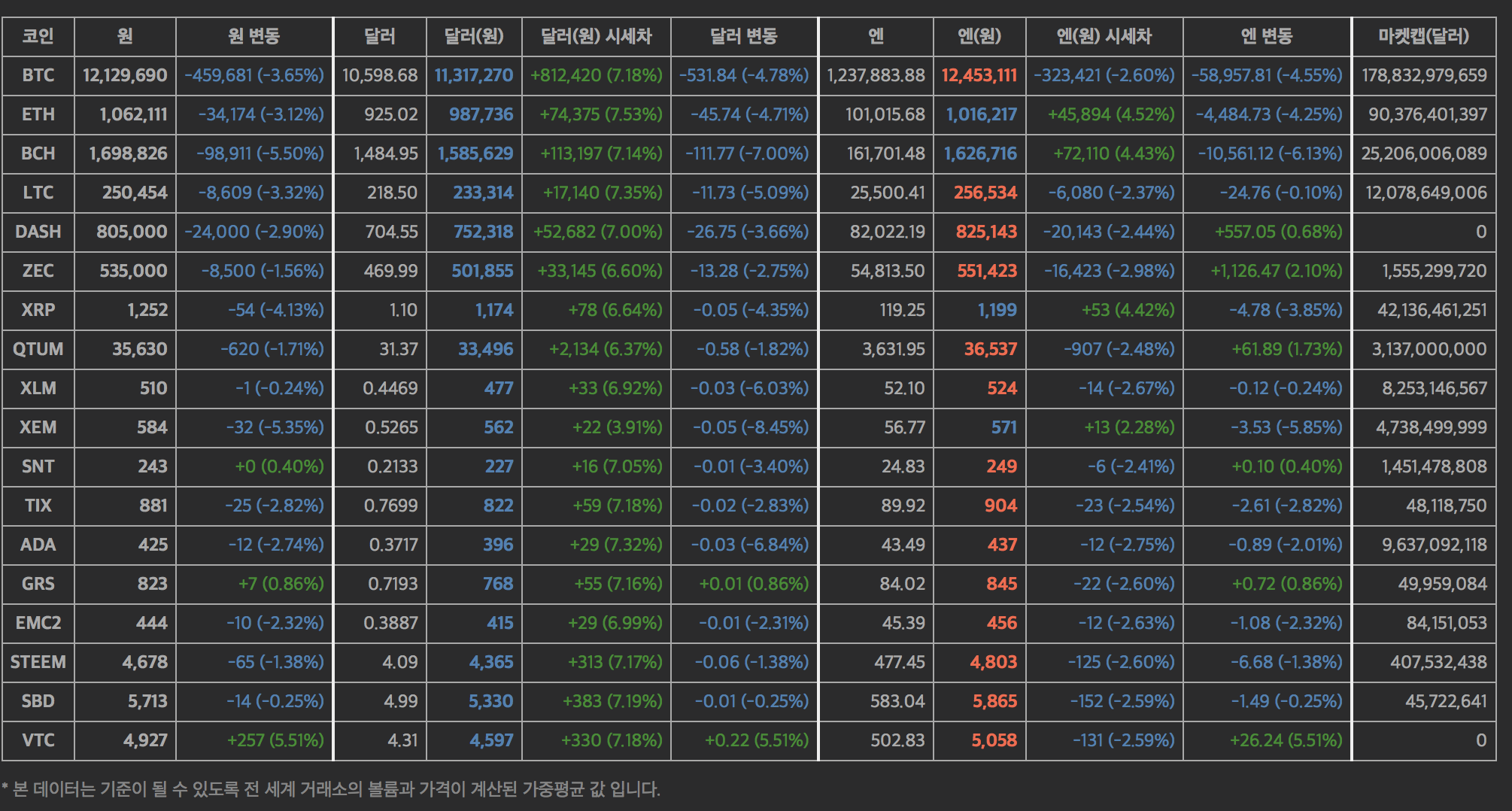Select the STEEM coin row label
This screenshot has width=1512, height=811.
pos(38,662)
